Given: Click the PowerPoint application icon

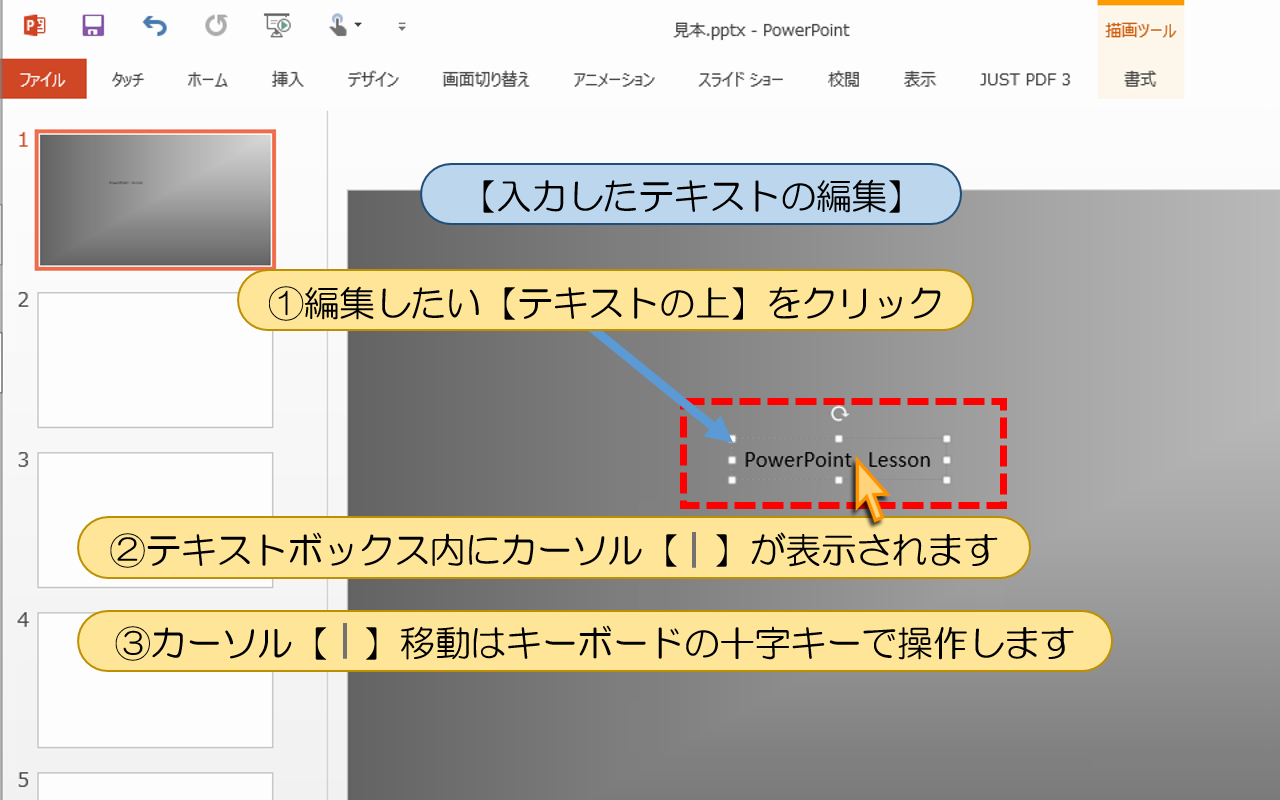Looking at the screenshot, I should [x=34, y=26].
